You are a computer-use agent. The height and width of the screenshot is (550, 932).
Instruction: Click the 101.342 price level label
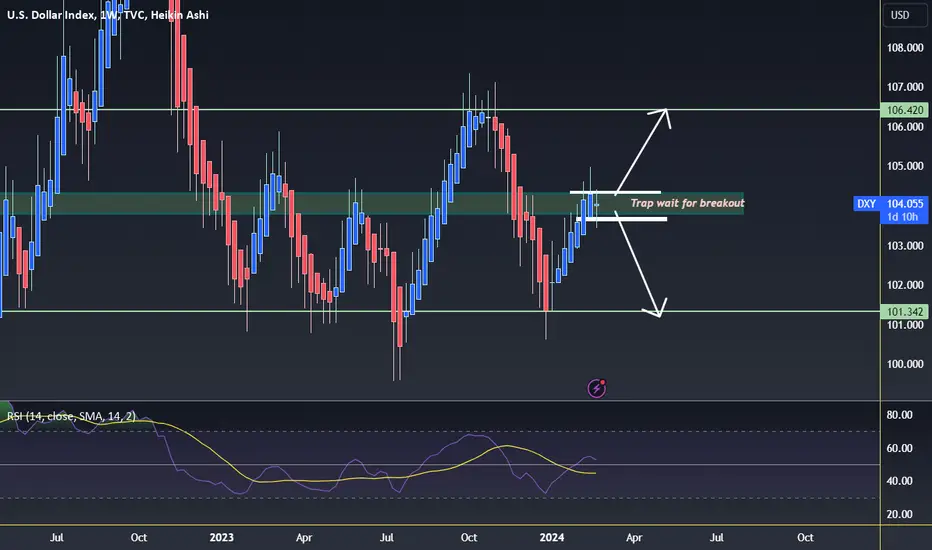click(905, 312)
